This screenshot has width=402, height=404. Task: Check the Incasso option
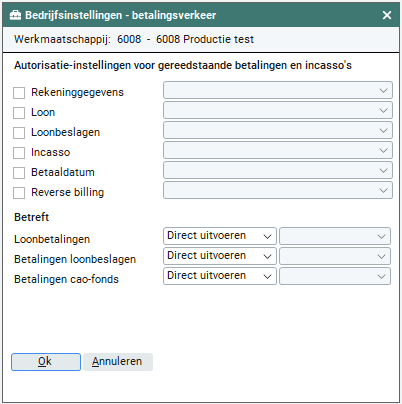[x=19, y=153]
